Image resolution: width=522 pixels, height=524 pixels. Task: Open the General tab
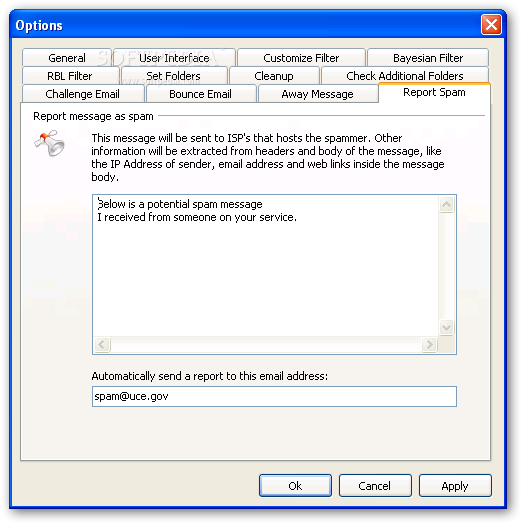coord(67,58)
